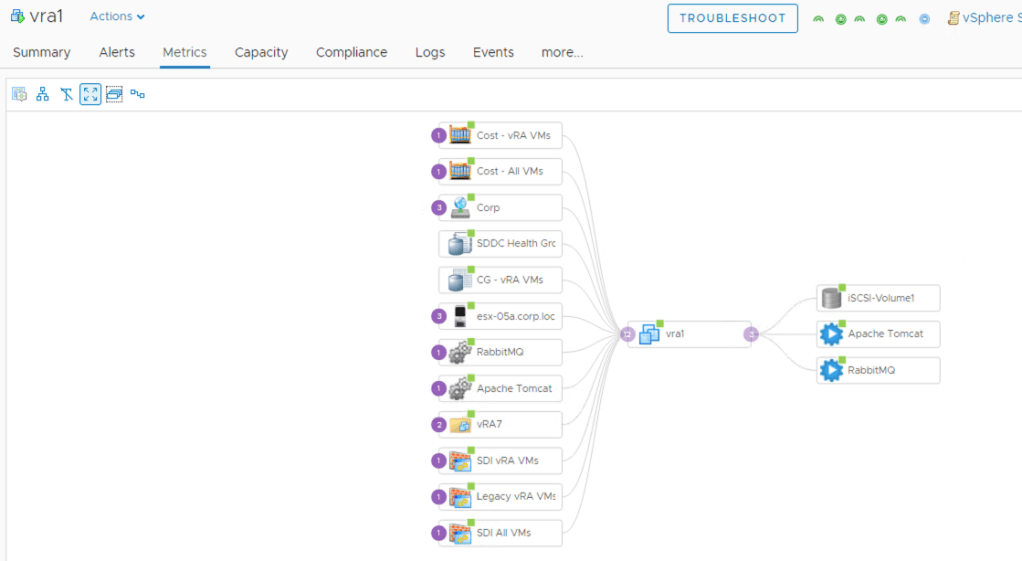This screenshot has width=1022, height=561.
Task: Click the stacked windows toolbar icon
Action: [x=114, y=94]
